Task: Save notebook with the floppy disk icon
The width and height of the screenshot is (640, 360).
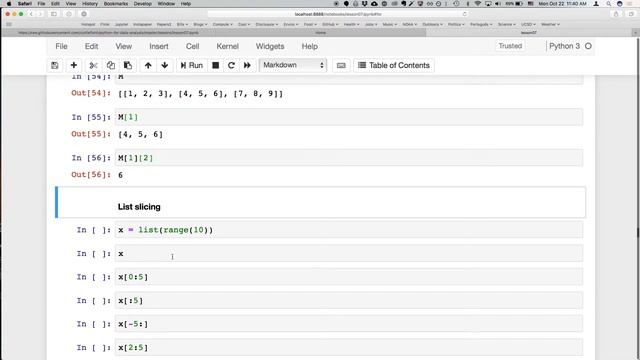Action: click(55, 65)
